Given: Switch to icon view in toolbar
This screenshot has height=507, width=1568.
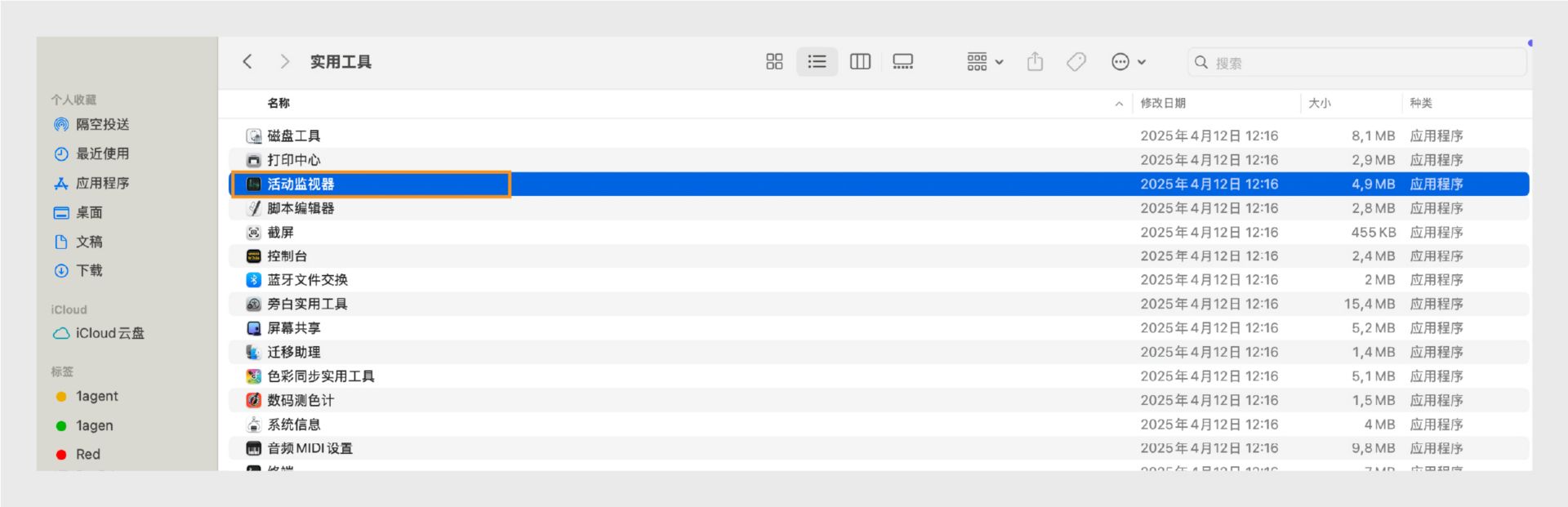Looking at the screenshot, I should pos(774,62).
